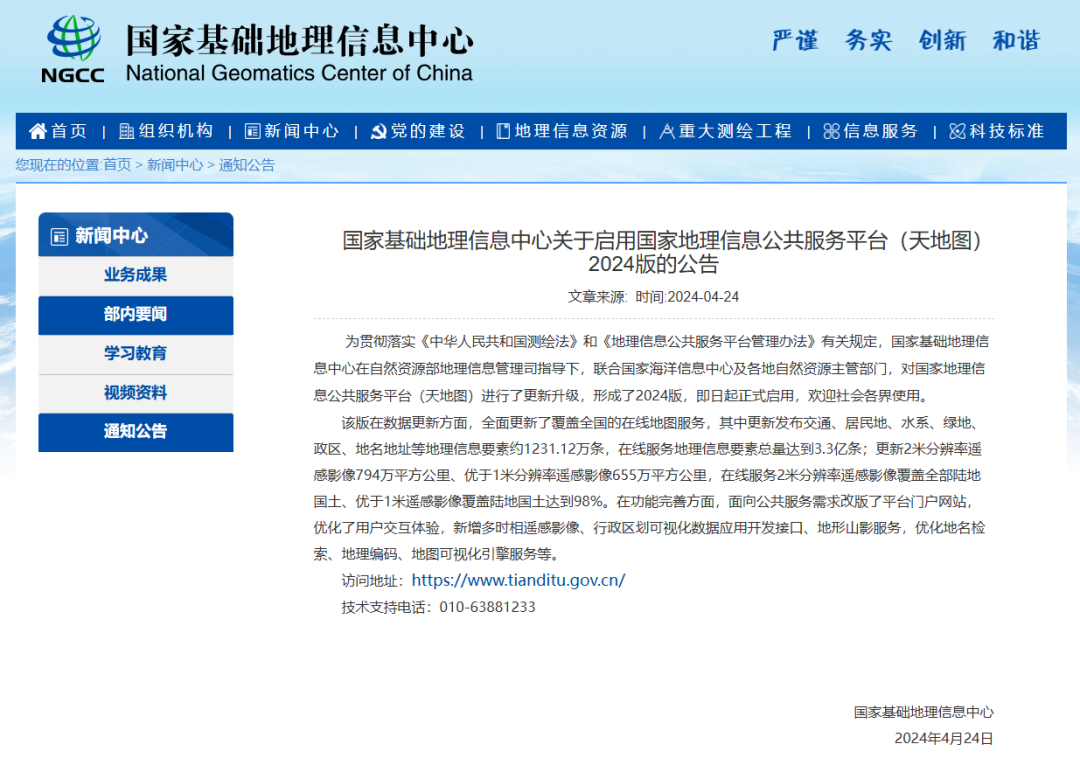This screenshot has width=1080, height=758.
Task: Open the 科技标准 menu item
Action: (1007, 131)
